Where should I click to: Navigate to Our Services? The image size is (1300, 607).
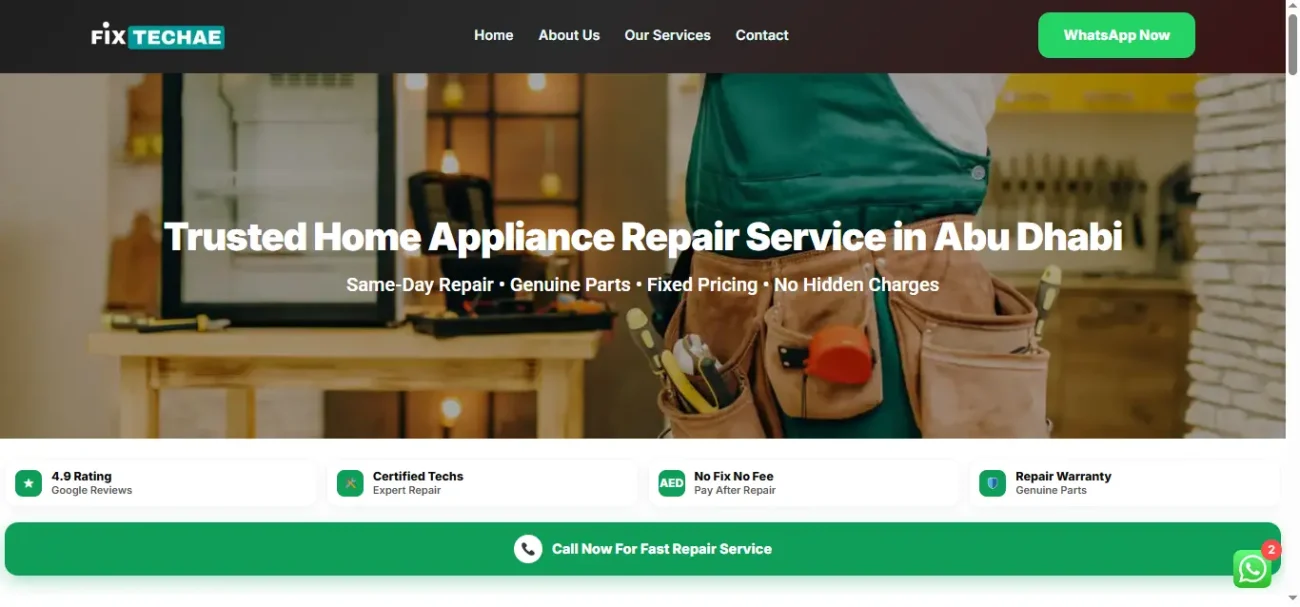pos(667,35)
